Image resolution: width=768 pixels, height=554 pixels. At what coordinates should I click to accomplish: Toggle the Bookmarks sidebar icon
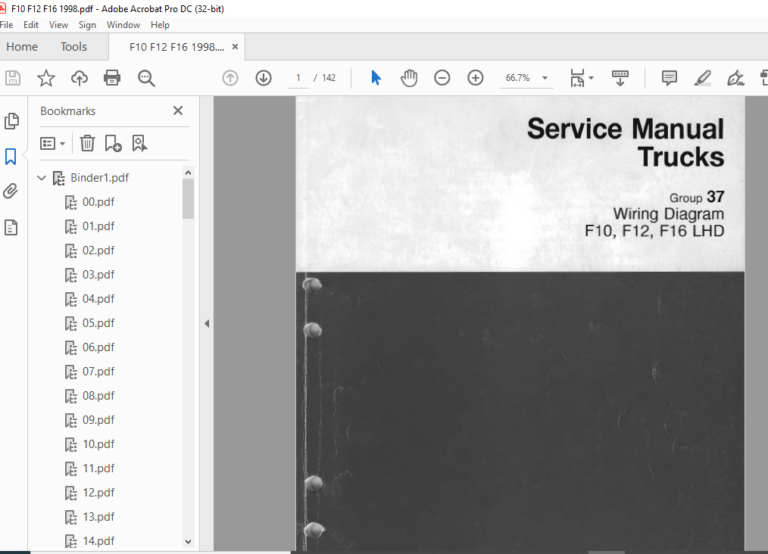click(x=11, y=157)
